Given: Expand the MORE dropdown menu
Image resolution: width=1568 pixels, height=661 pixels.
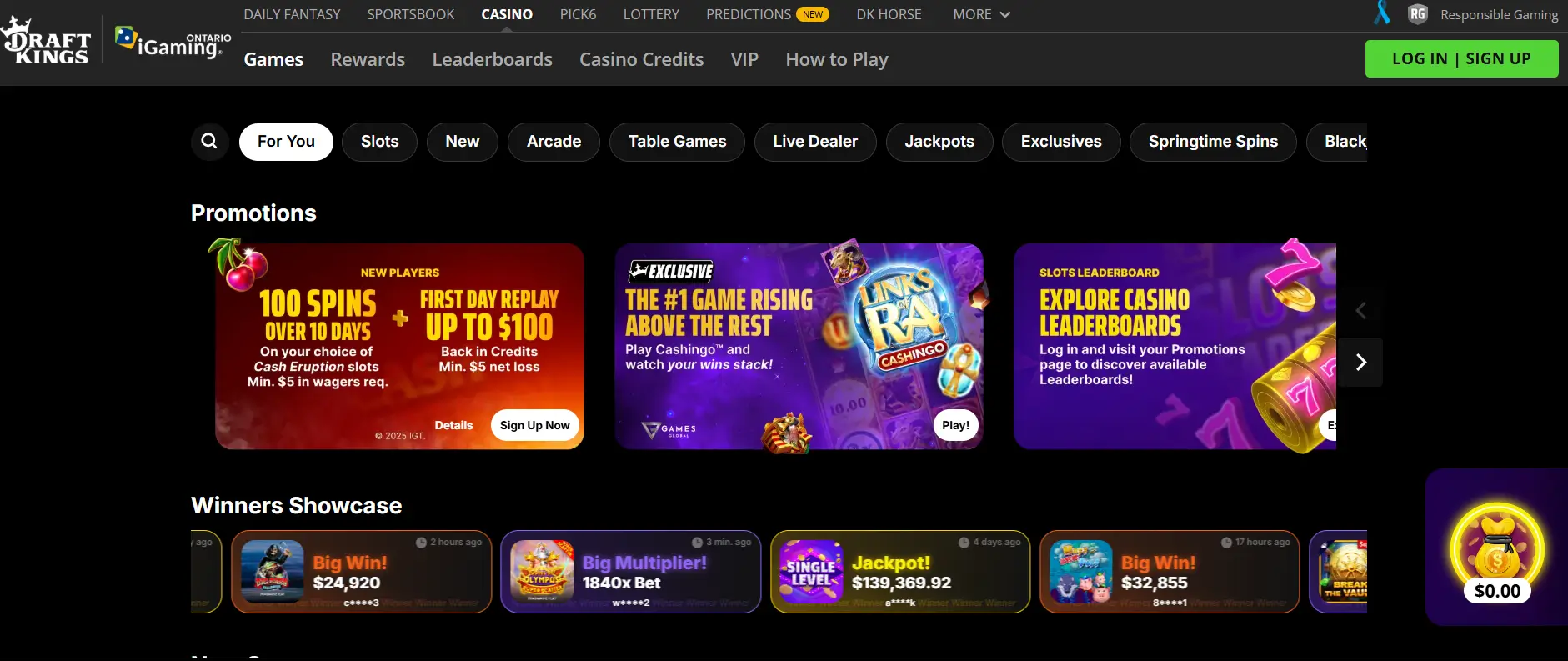Looking at the screenshot, I should [x=981, y=14].
